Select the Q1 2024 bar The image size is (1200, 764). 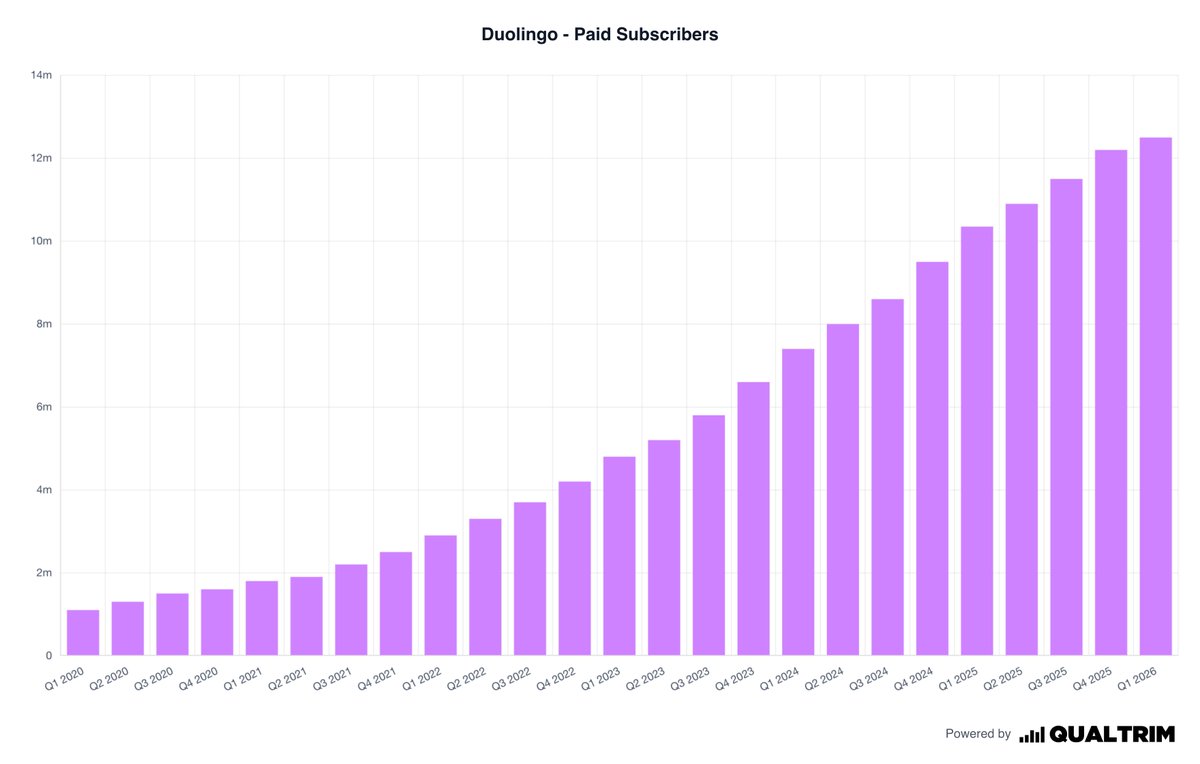[798, 503]
